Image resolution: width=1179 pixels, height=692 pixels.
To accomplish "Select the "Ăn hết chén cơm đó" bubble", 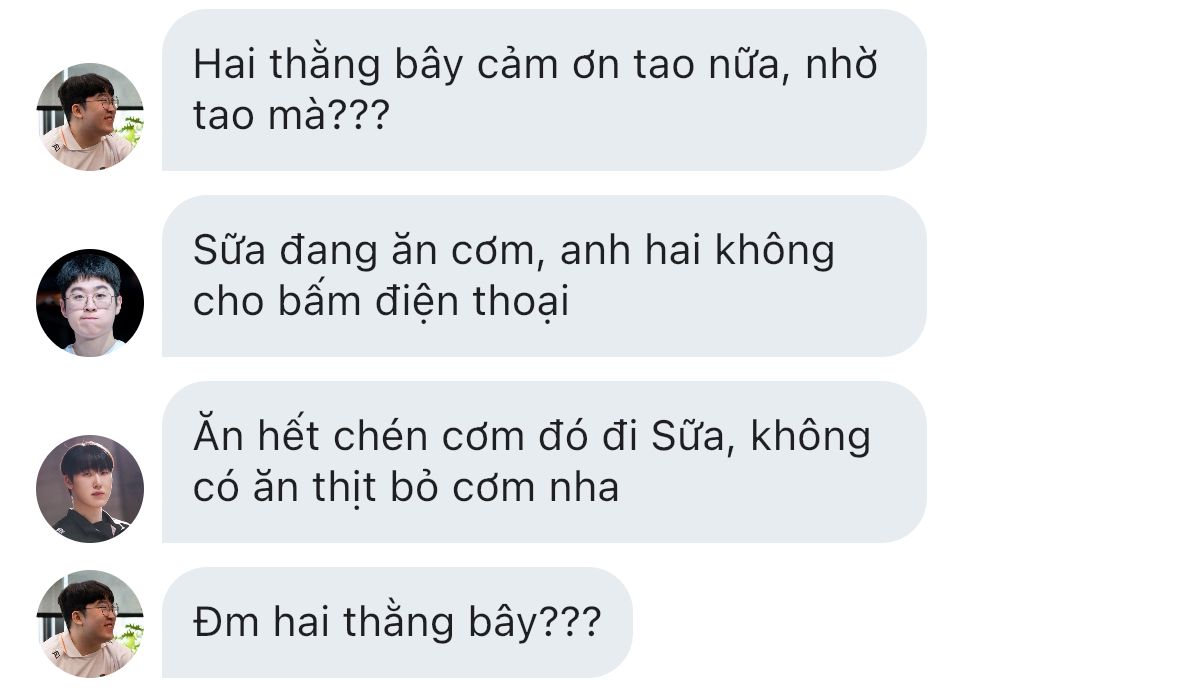I will click(x=544, y=462).
